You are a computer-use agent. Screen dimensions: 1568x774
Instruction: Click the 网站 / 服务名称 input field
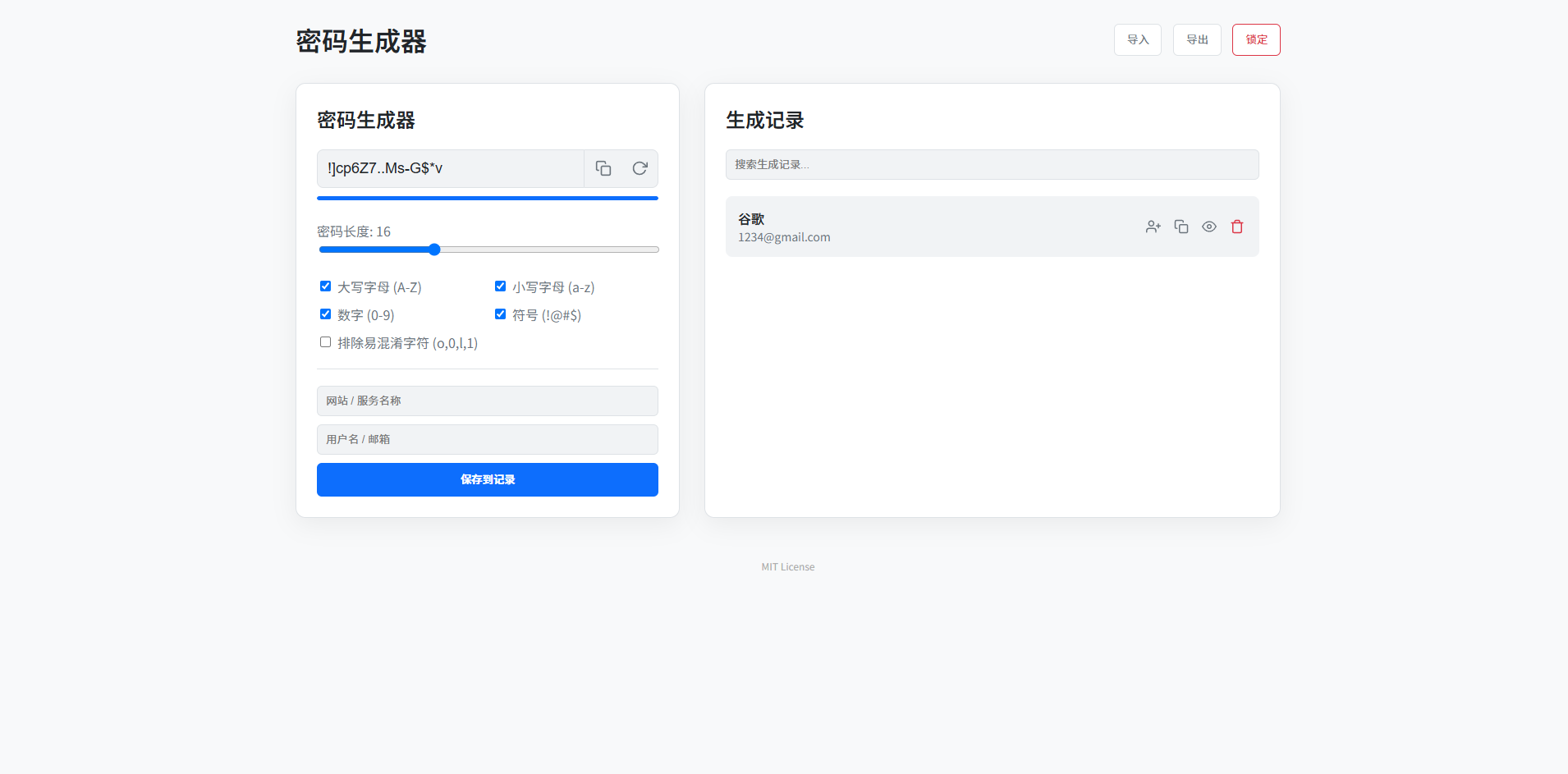(x=487, y=401)
